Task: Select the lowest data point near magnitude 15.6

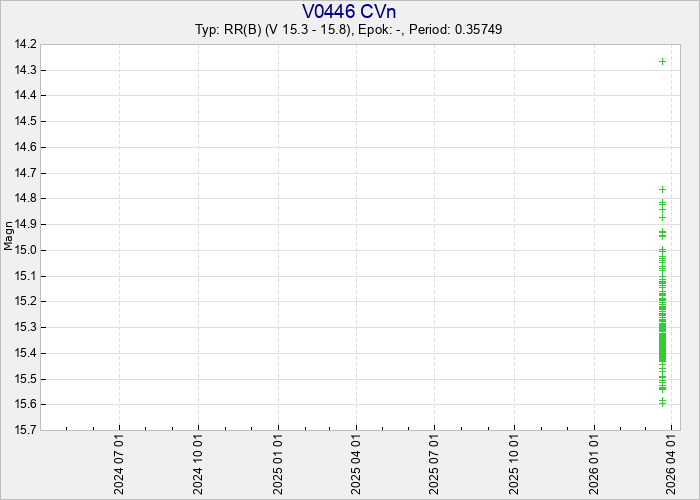Action: 662,402
